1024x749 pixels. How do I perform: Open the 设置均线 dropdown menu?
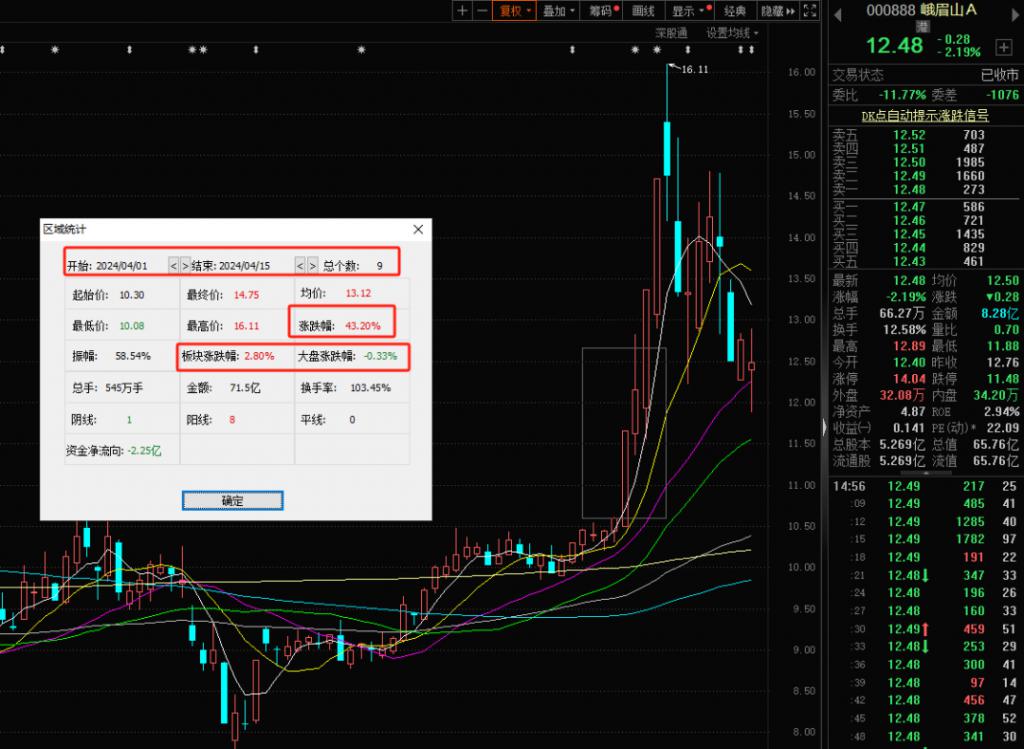click(731, 33)
